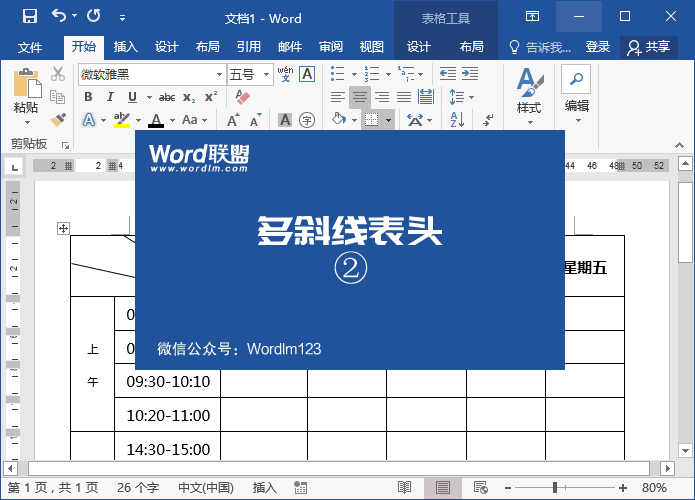Image resolution: width=695 pixels, height=500 pixels.
Task: Open the 编辑 editing menu
Action: tap(576, 96)
